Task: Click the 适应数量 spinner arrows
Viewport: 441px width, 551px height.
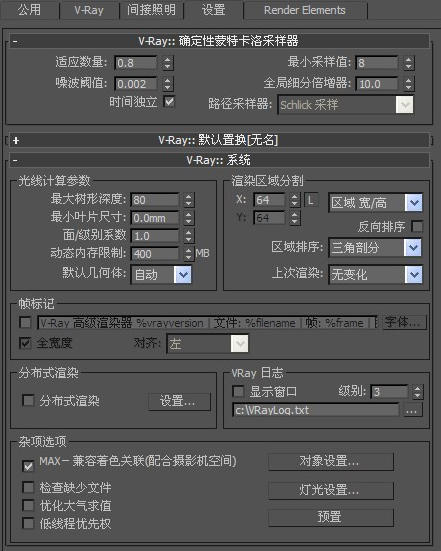Action: click(x=168, y=63)
